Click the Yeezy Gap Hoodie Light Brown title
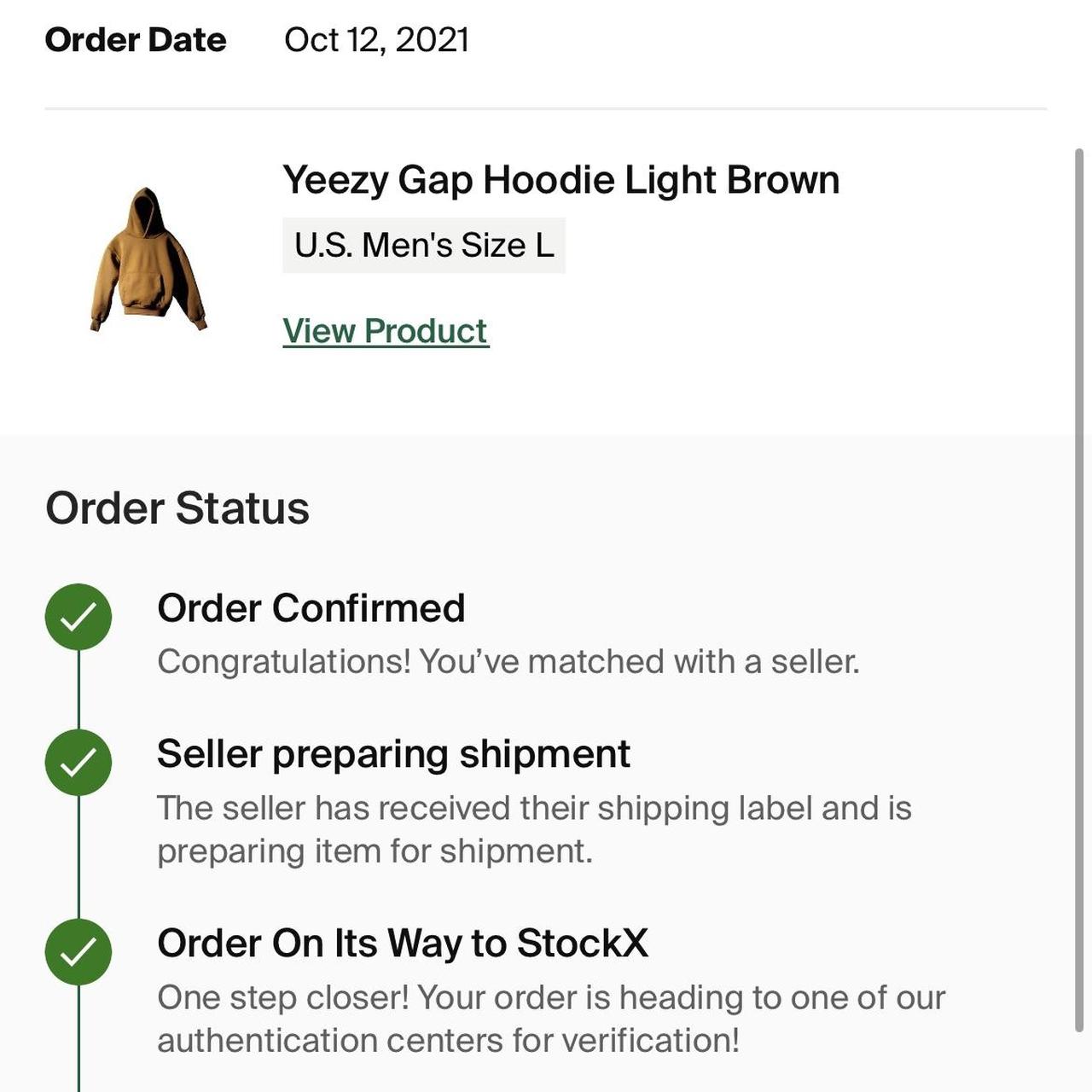This screenshot has width=1092, height=1092. [x=561, y=180]
